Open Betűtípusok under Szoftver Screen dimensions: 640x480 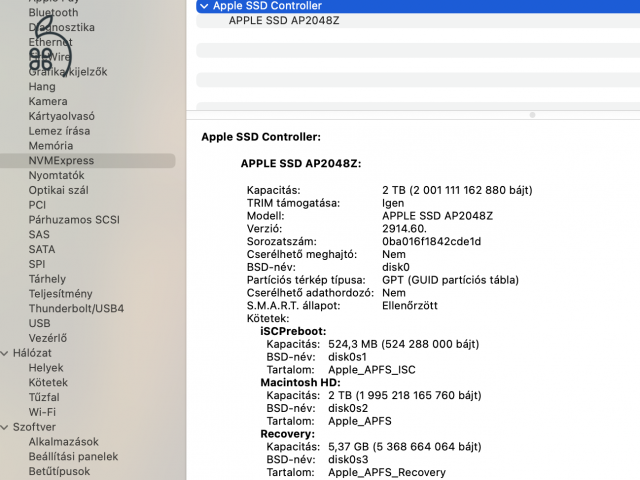pyautogui.click(x=59, y=471)
